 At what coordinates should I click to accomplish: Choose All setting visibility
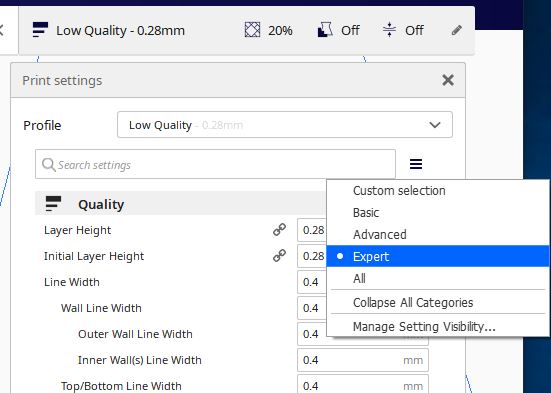(438, 278)
